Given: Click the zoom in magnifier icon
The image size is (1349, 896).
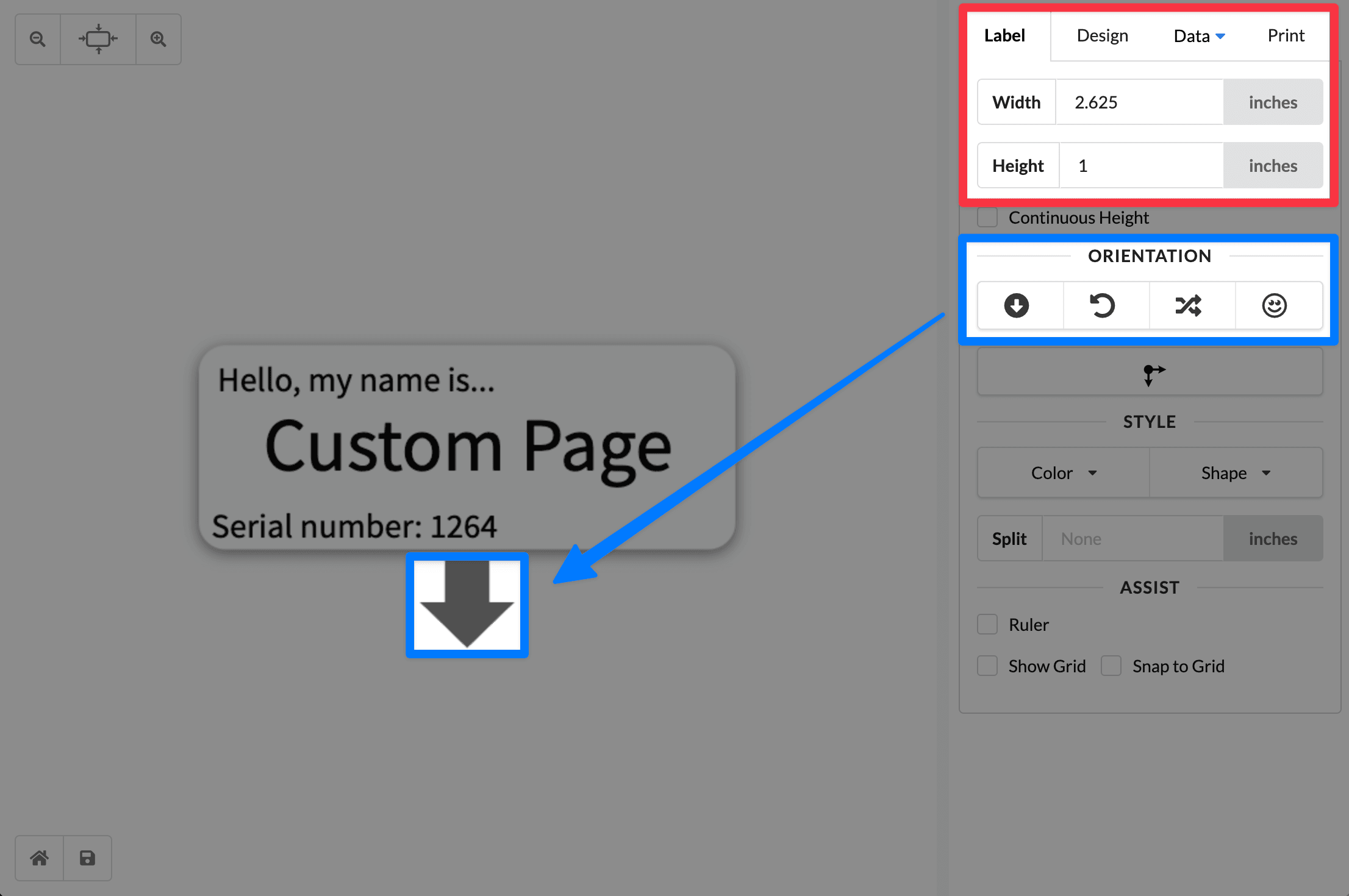Looking at the screenshot, I should pyautogui.click(x=159, y=39).
